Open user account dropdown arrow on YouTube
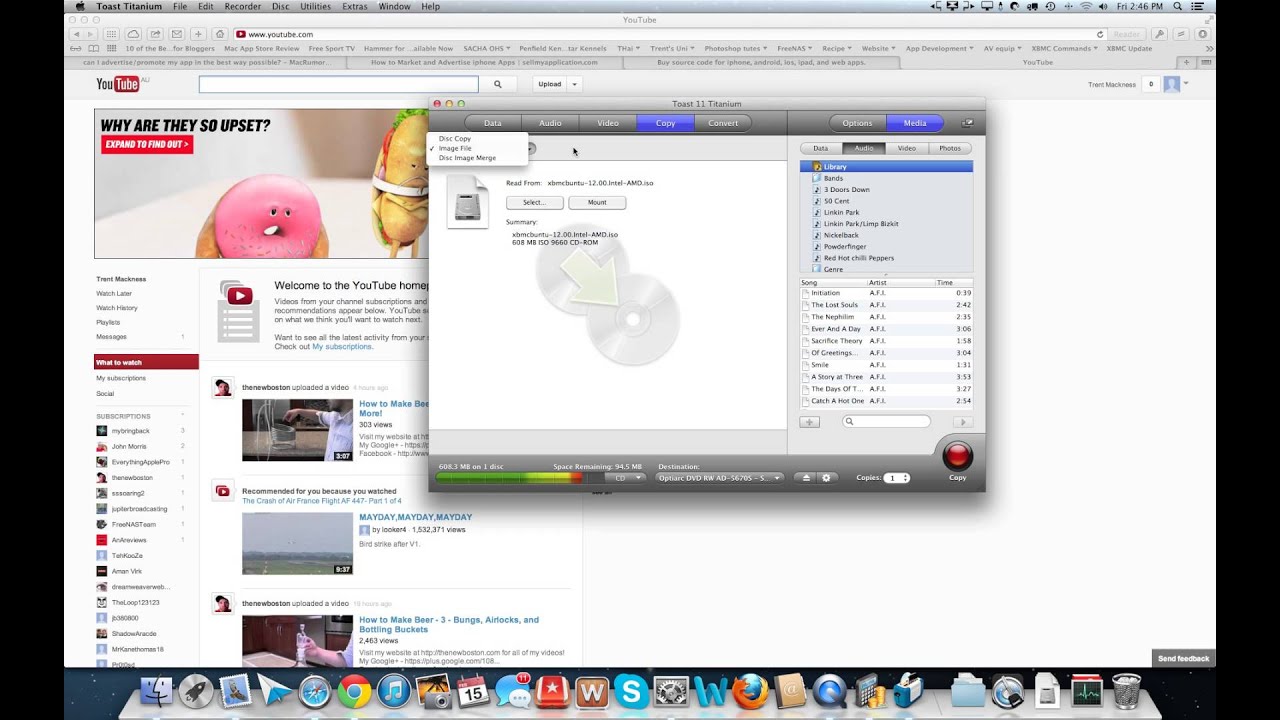1280x720 pixels. click(1186, 84)
